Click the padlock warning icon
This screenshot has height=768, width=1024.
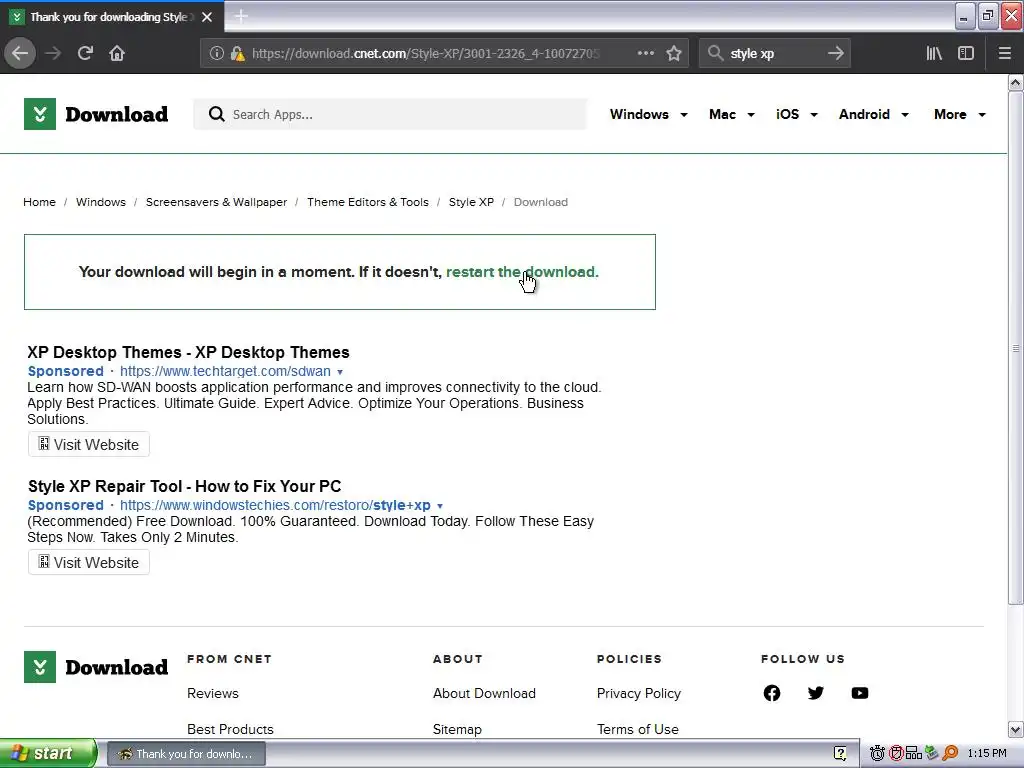tap(236, 54)
